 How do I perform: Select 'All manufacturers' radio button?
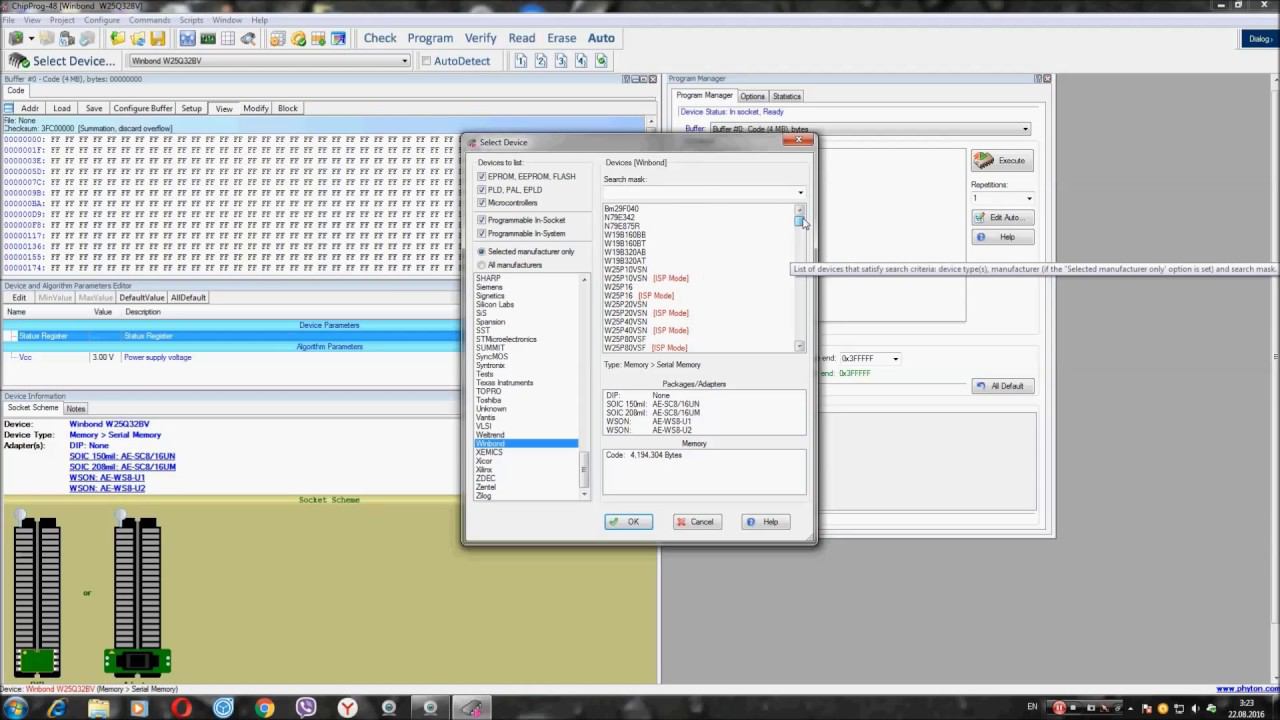481,265
